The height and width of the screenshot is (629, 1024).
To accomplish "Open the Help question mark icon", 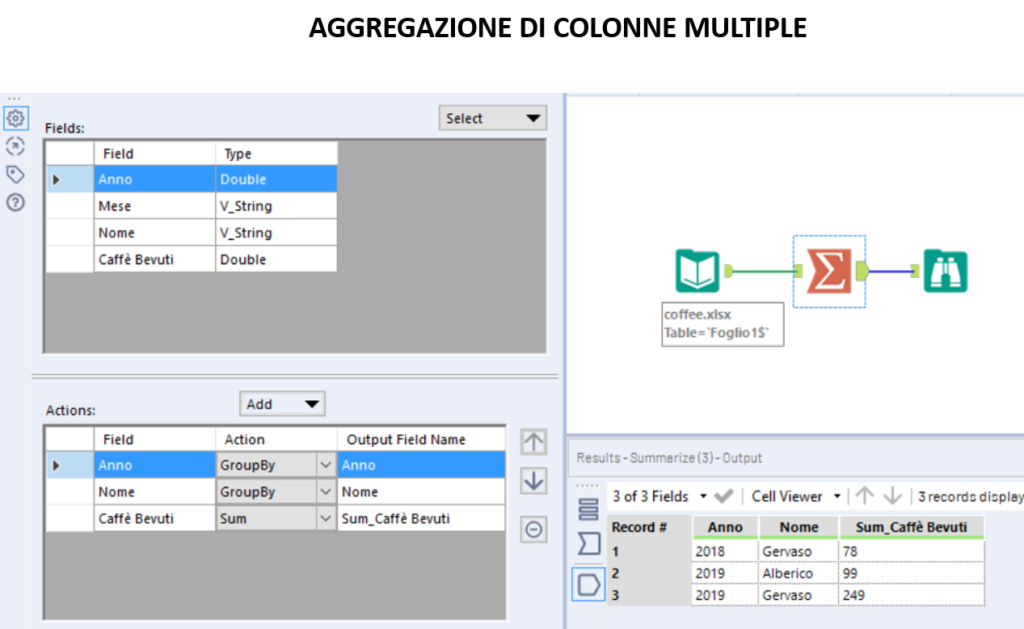I will tap(15, 202).
